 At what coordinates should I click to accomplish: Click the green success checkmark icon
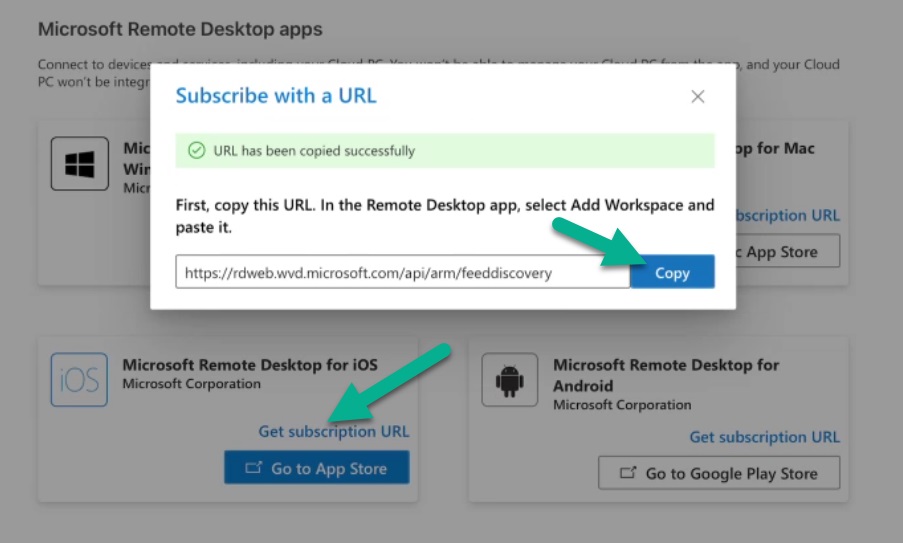click(x=196, y=150)
